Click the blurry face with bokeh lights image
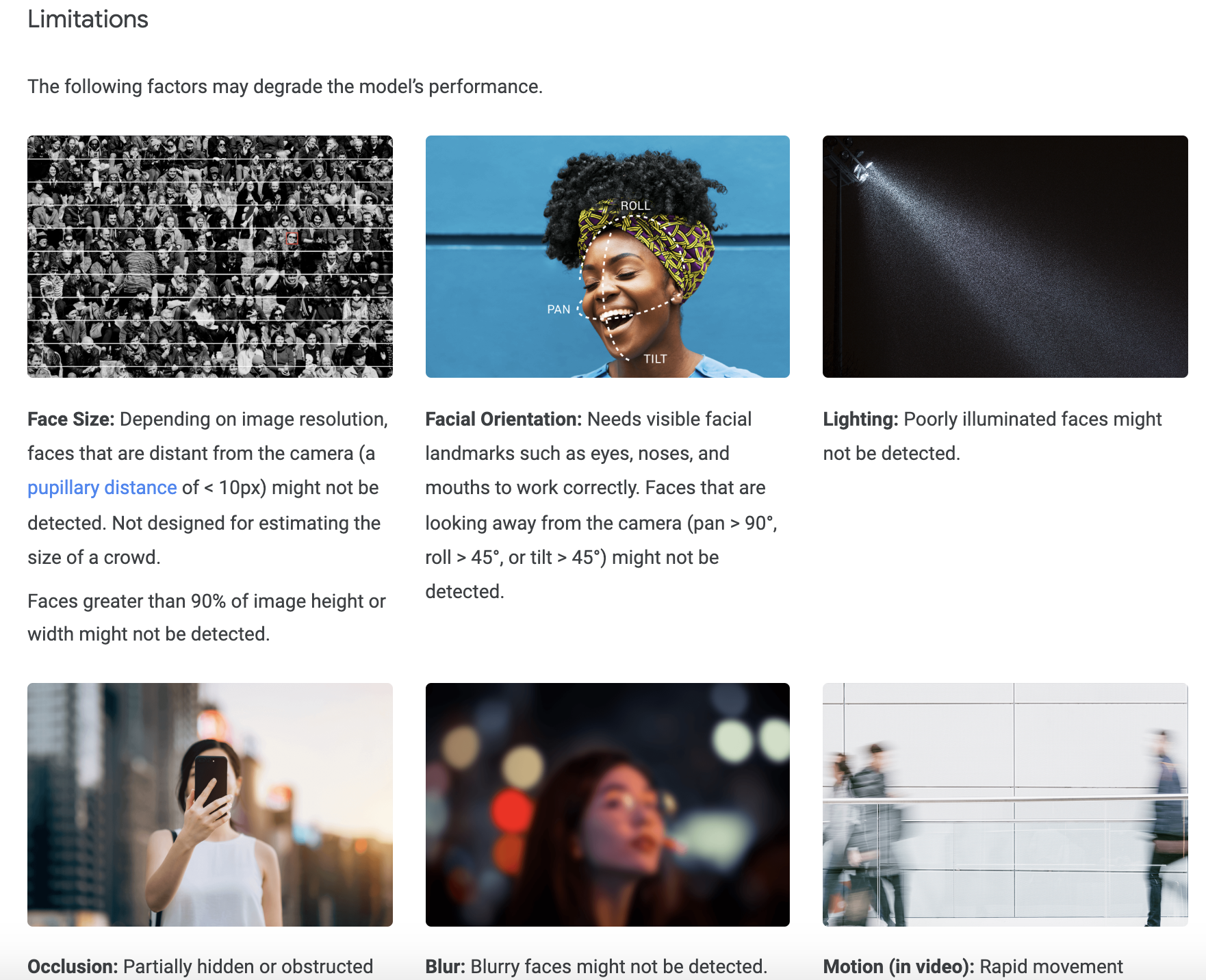The image size is (1206, 980). [x=607, y=804]
